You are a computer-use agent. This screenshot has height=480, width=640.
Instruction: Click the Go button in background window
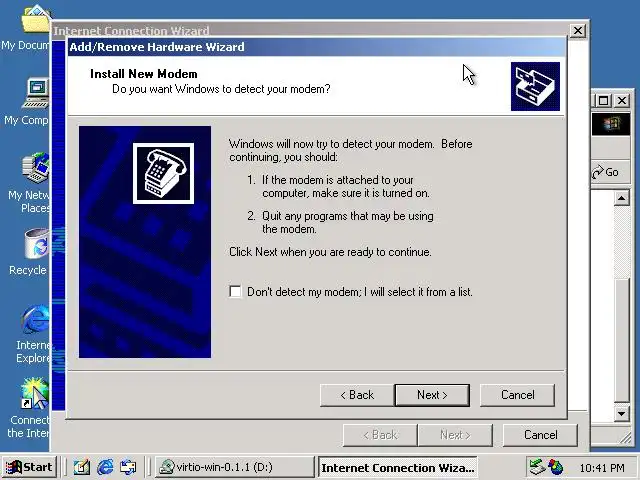pos(606,172)
